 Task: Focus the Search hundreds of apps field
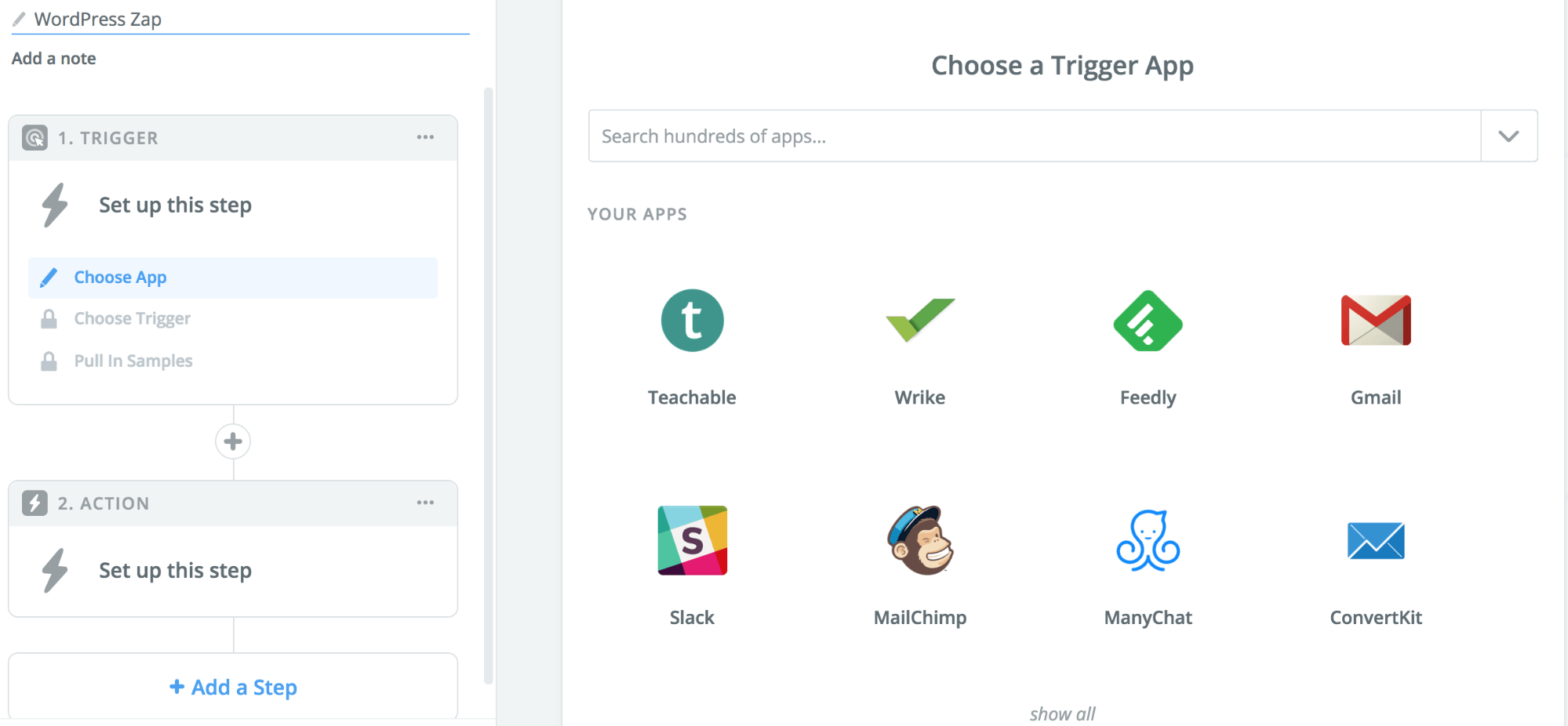(x=1035, y=136)
